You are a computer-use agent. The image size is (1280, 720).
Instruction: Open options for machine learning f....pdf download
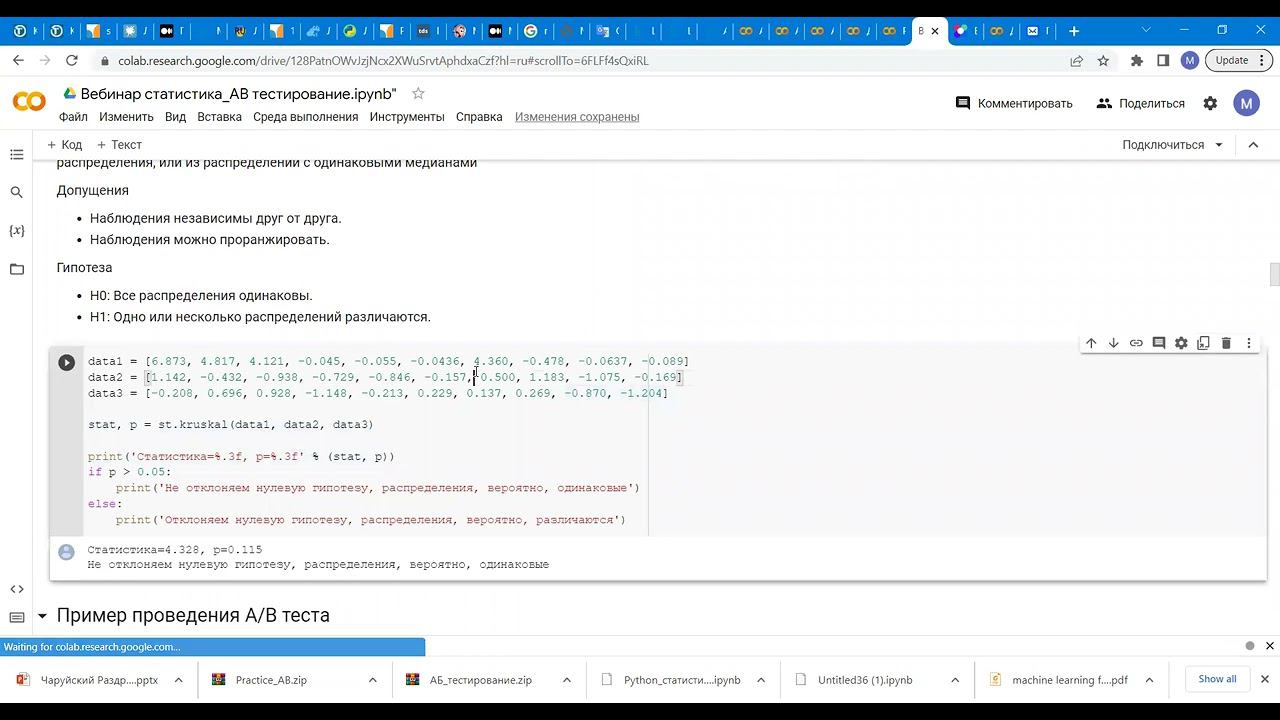1149,680
